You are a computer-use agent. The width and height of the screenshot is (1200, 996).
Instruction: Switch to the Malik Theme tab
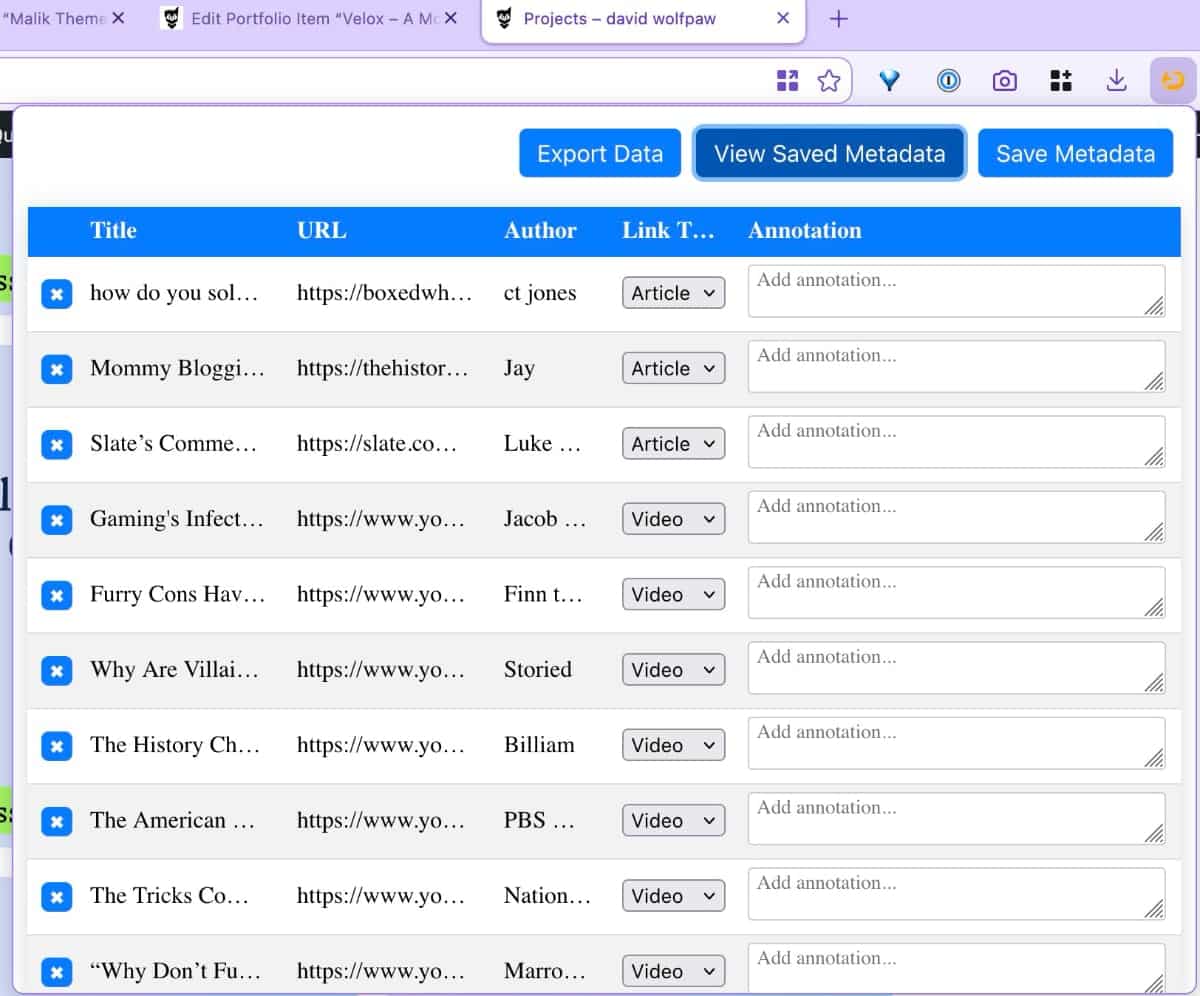click(63, 18)
